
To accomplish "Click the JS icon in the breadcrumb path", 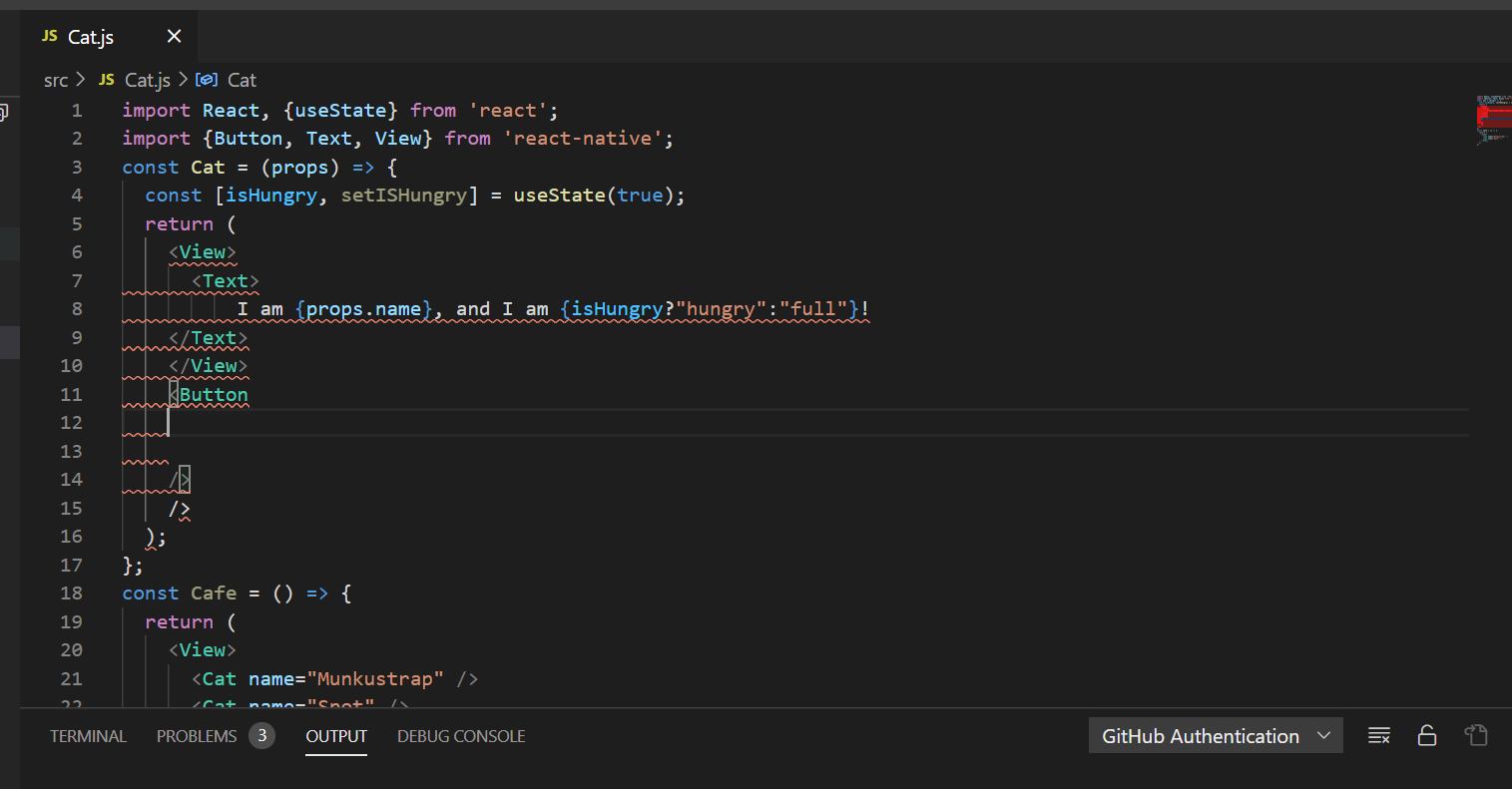I will 107,80.
